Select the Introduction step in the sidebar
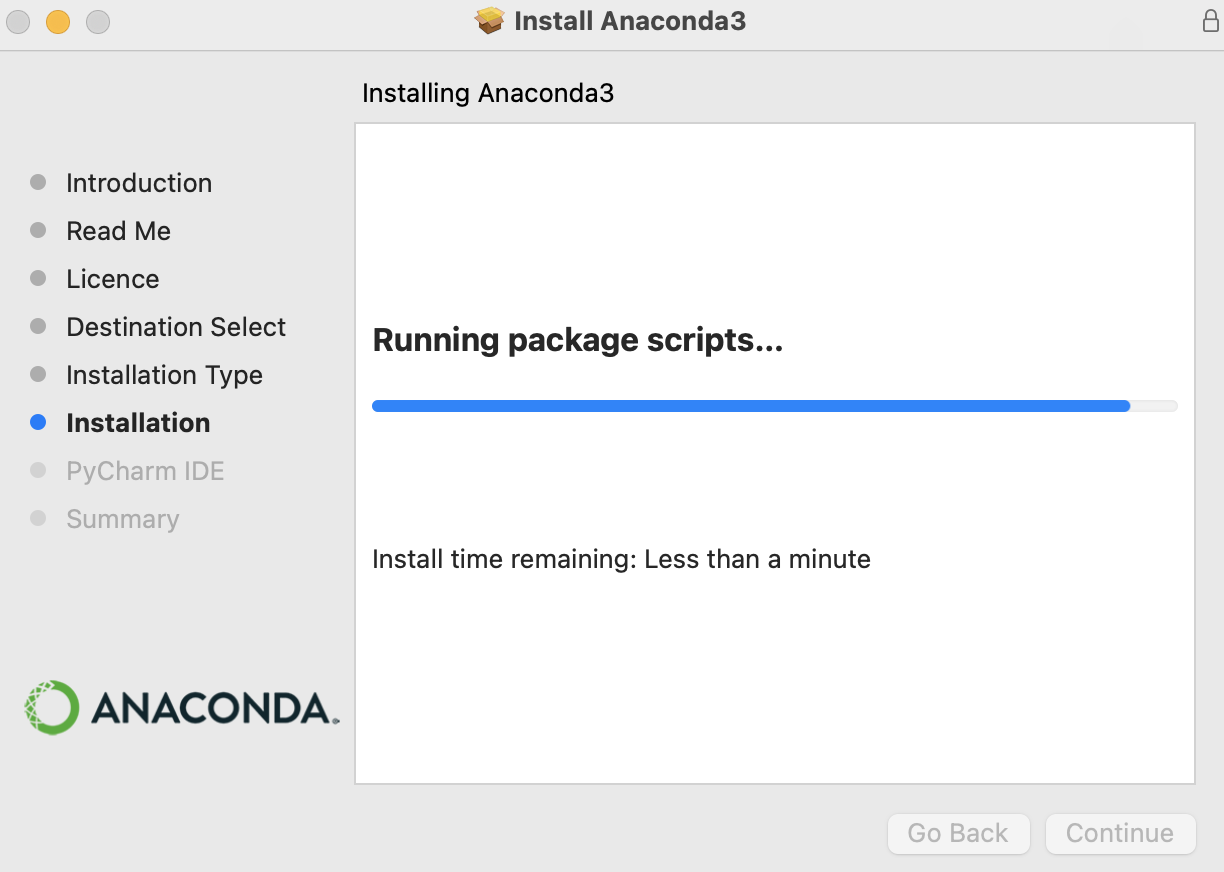 139,183
